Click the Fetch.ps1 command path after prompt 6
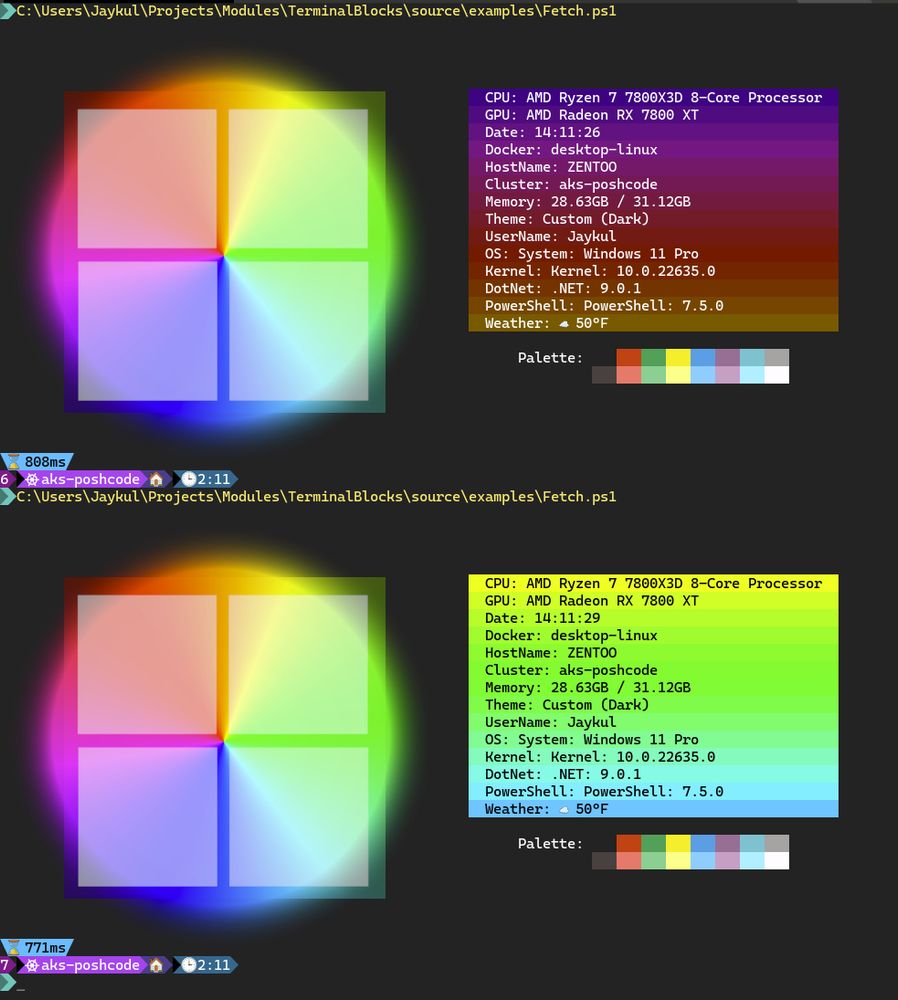The image size is (898, 1000). pyautogui.click(x=316, y=497)
